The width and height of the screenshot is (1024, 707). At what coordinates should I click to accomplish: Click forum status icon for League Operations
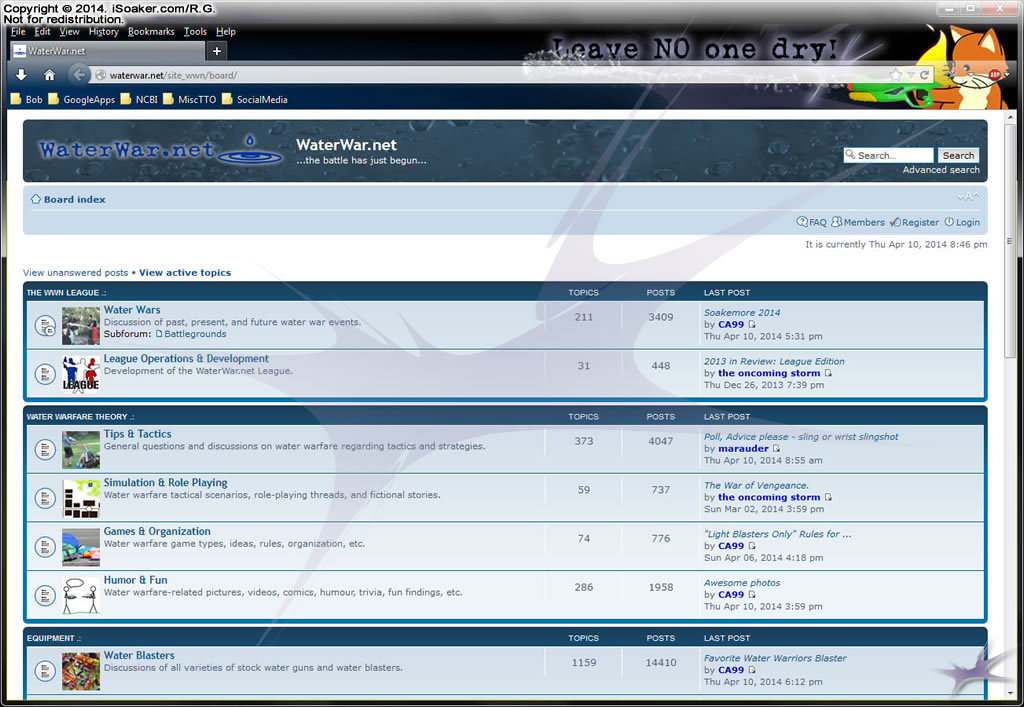pos(45,374)
